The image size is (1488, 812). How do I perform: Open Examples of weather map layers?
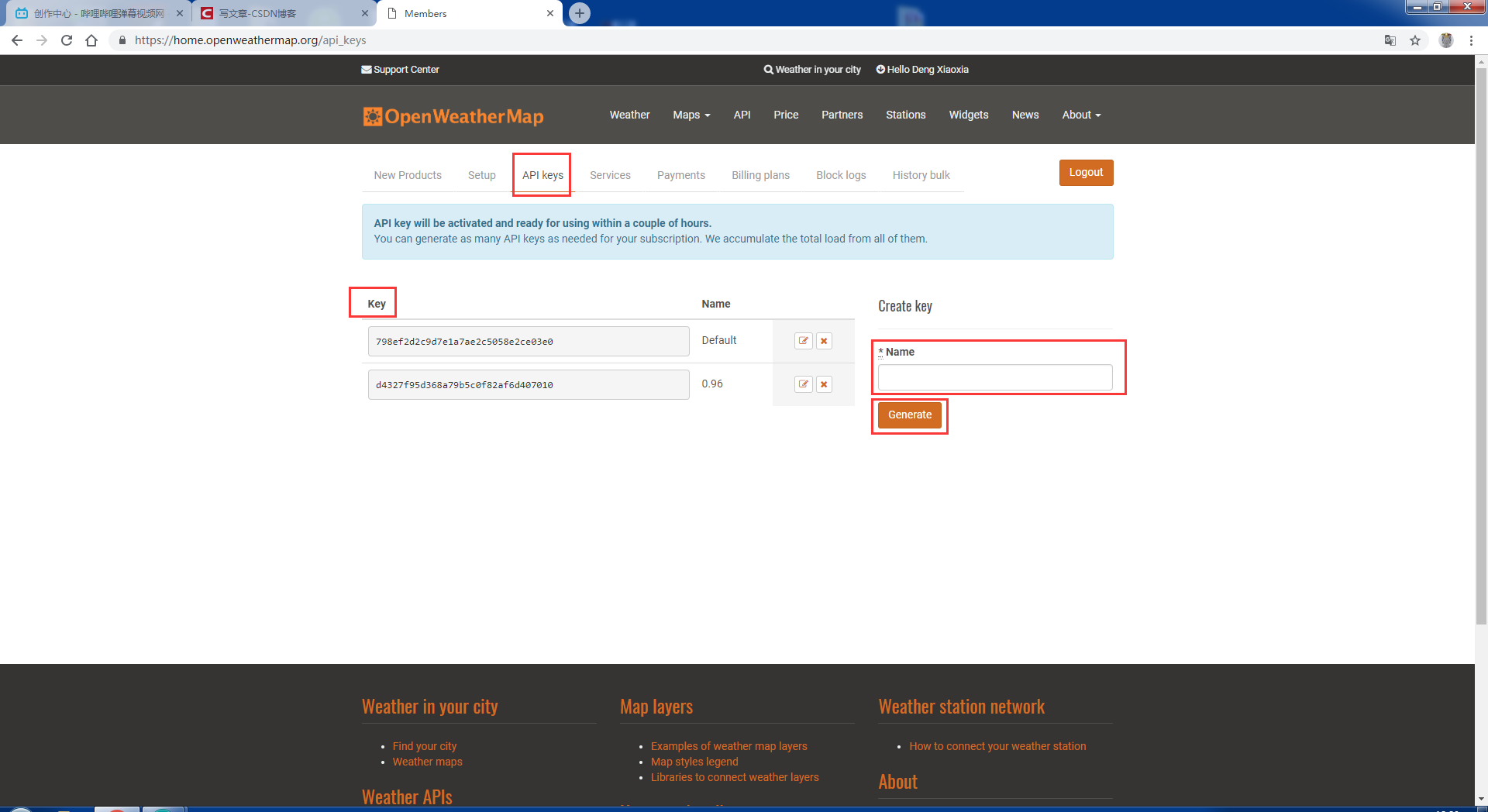pos(728,746)
